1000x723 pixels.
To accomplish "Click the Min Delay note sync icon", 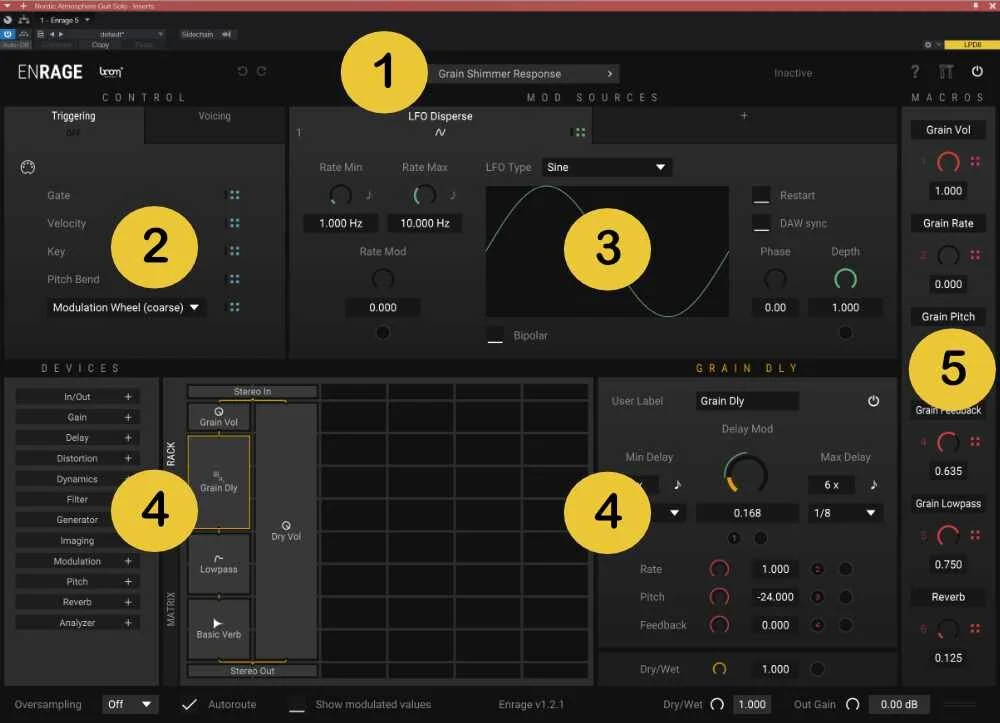I will [677, 485].
